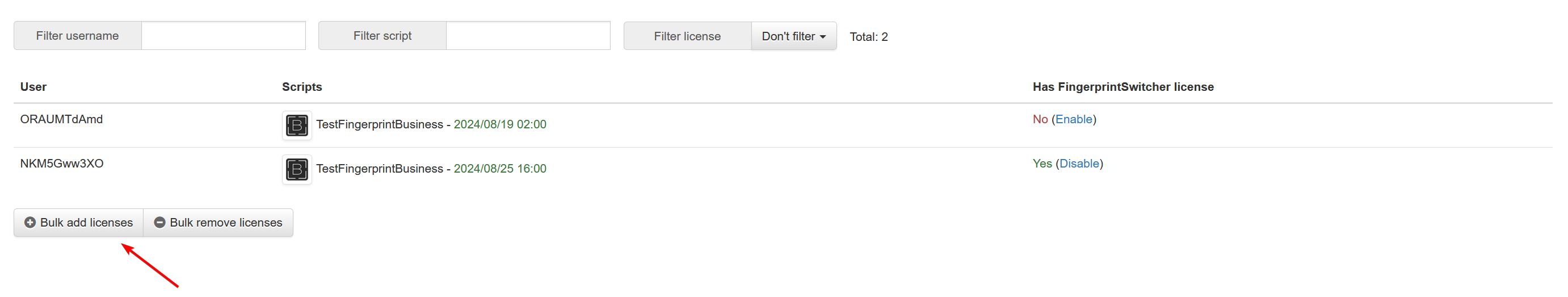Open the "Don't filter" license dropdown
The width and height of the screenshot is (1568, 297).
click(793, 36)
